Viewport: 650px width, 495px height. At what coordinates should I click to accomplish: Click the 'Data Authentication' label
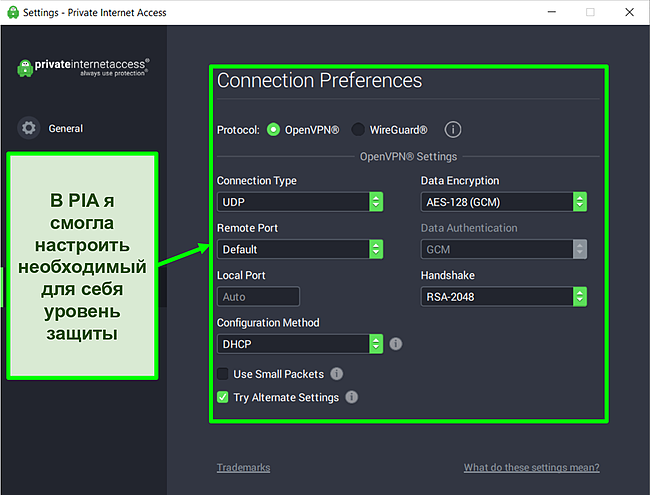tap(469, 228)
